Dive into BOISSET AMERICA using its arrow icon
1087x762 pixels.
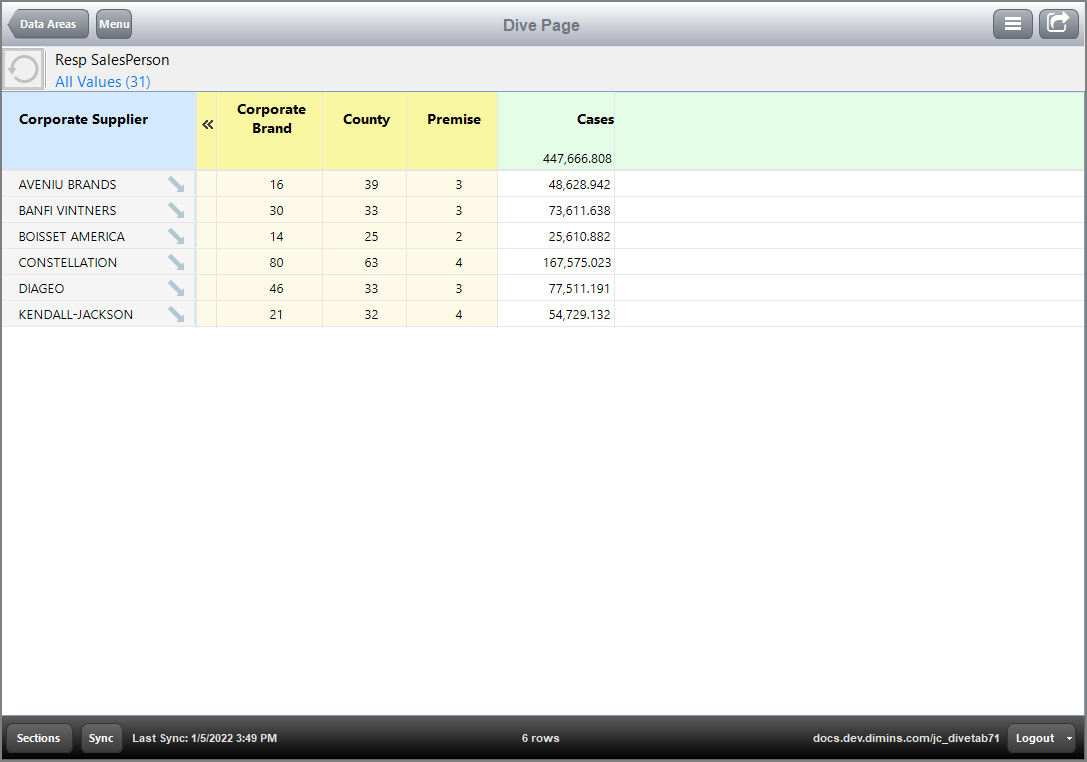pyautogui.click(x=176, y=236)
